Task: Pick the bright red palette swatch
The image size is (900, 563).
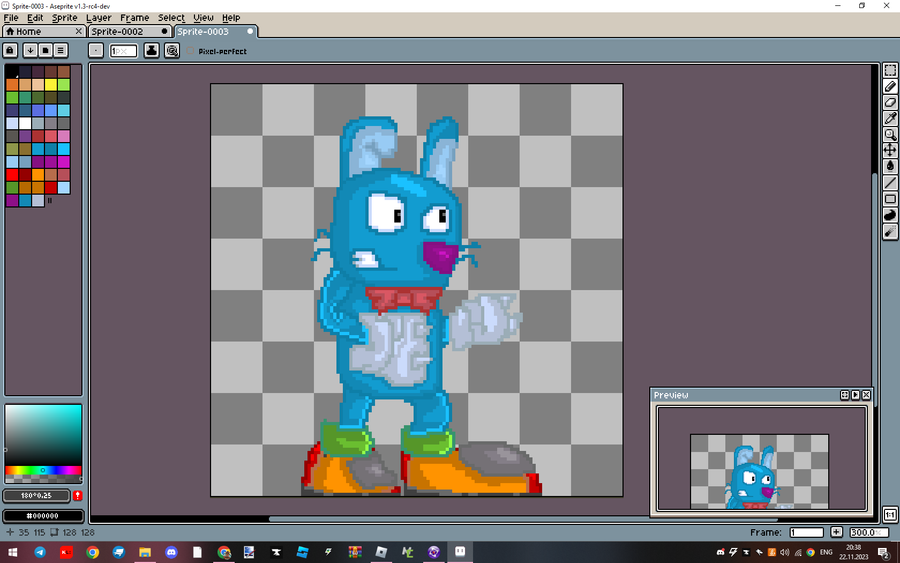Action: [12, 174]
